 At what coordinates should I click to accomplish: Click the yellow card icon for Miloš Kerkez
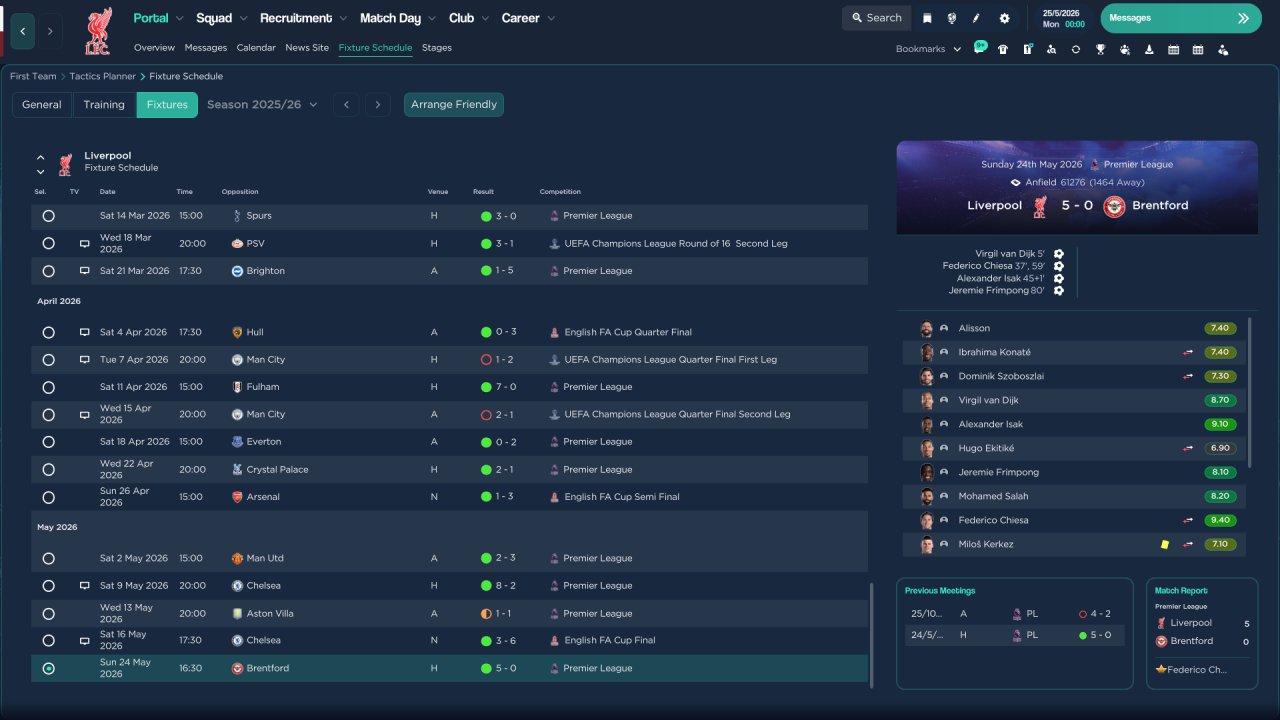pos(1165,544)
